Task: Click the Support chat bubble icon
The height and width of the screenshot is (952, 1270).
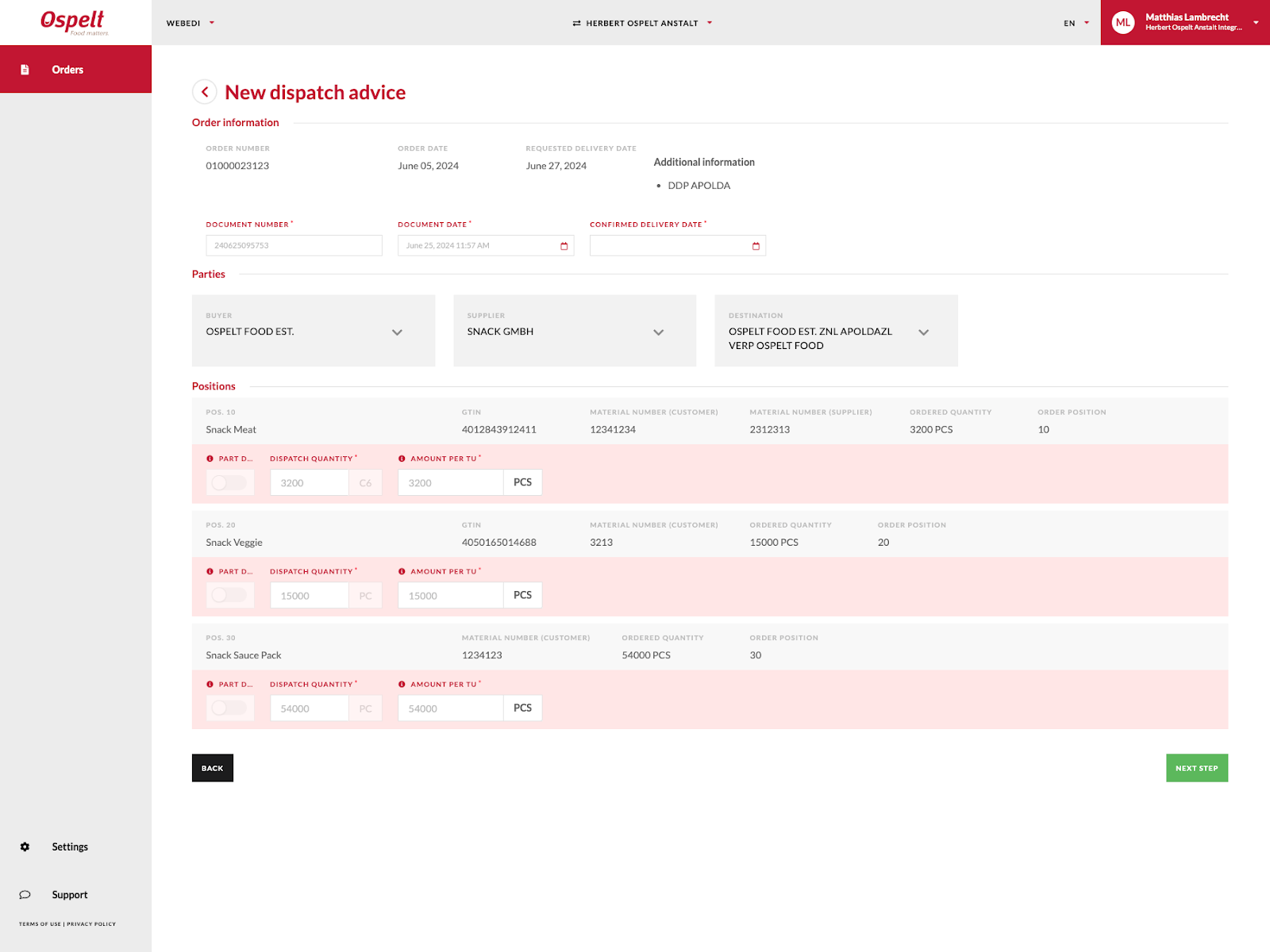Action: click(25, 895)
